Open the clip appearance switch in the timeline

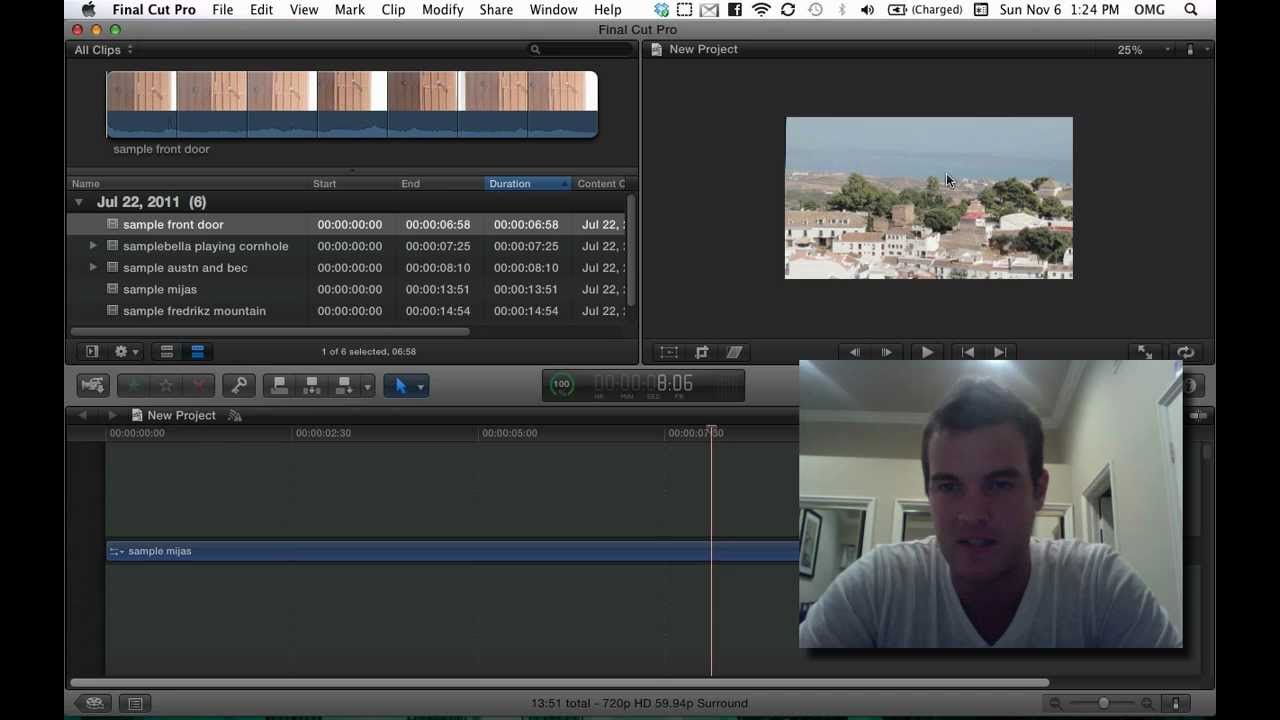1176,703
